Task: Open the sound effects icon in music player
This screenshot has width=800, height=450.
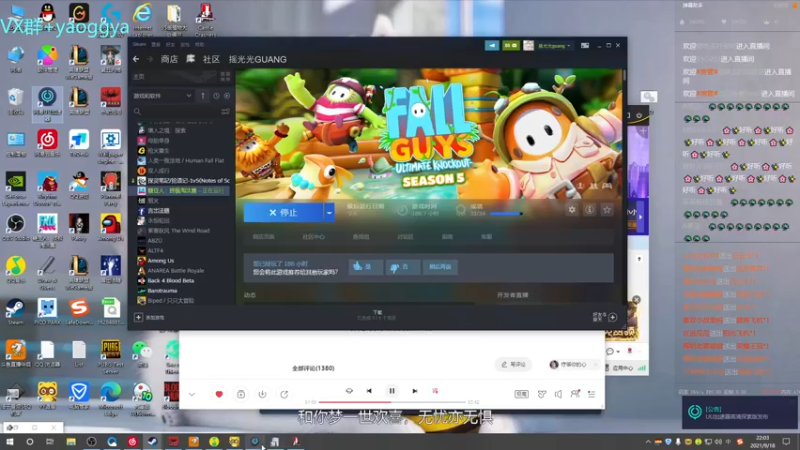Action: [x=541, y=394]
